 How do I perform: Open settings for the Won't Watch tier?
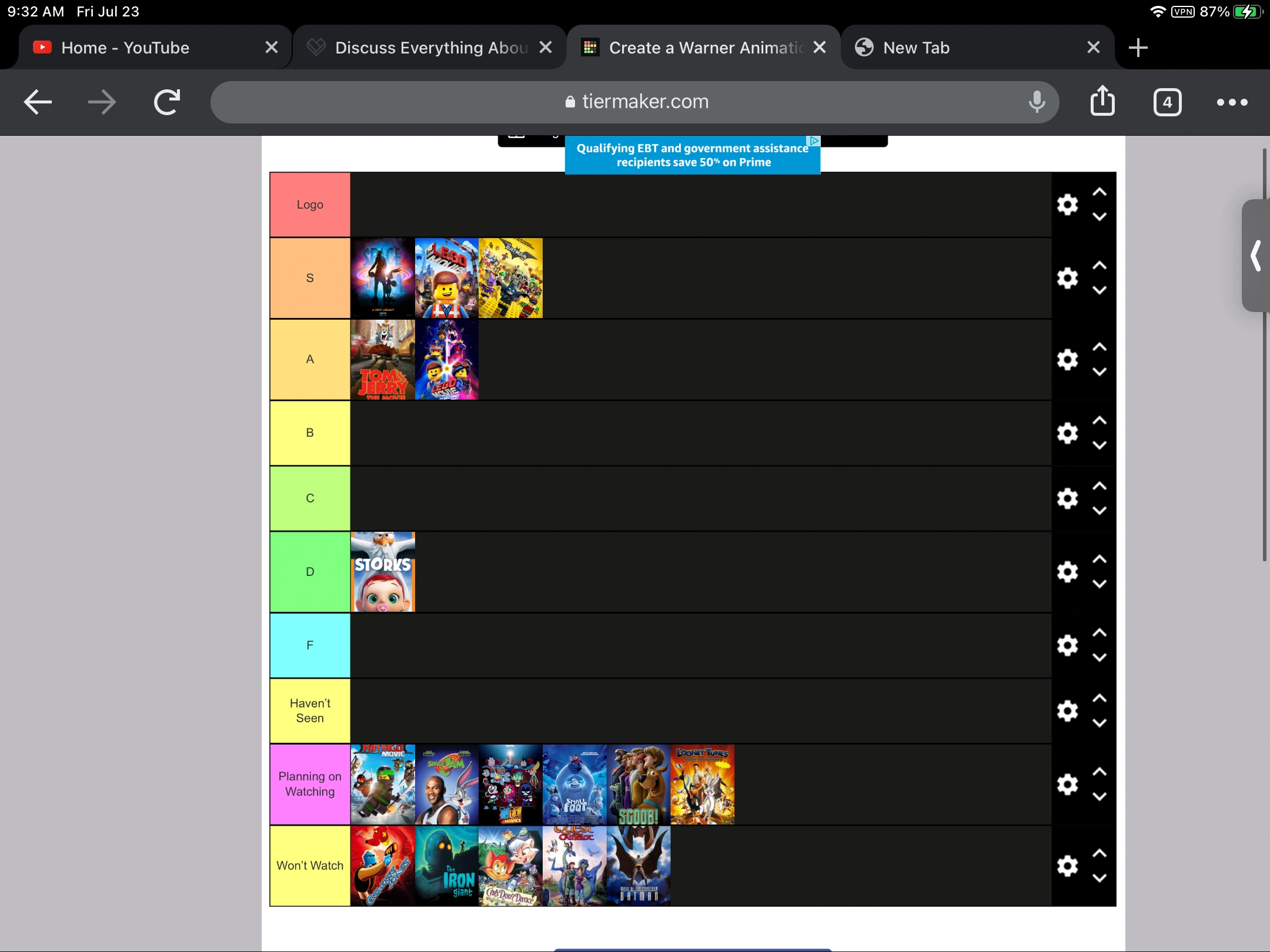(1068, 865)
